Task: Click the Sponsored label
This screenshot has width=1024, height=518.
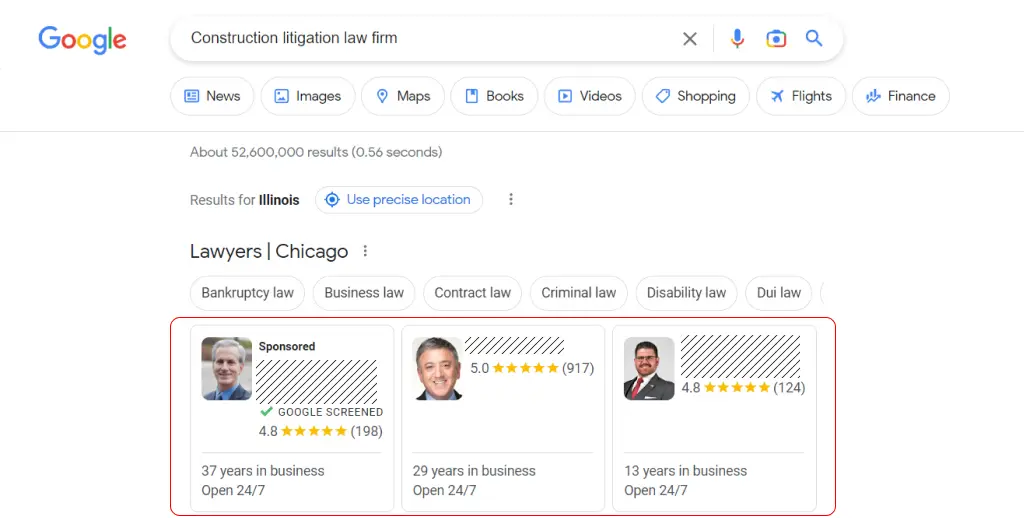Action: [287, 346]
